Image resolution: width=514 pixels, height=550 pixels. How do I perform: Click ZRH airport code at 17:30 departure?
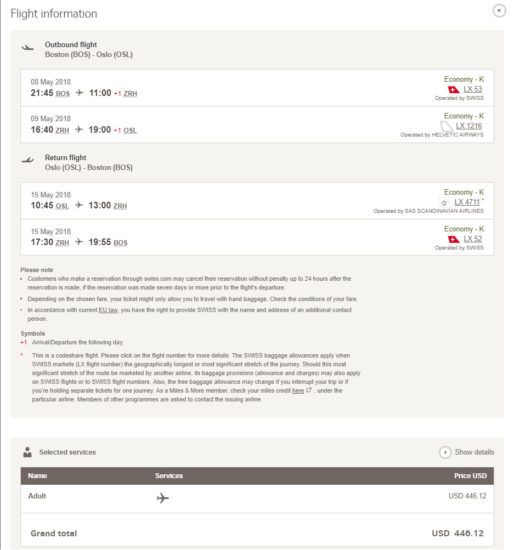point(62,243)
